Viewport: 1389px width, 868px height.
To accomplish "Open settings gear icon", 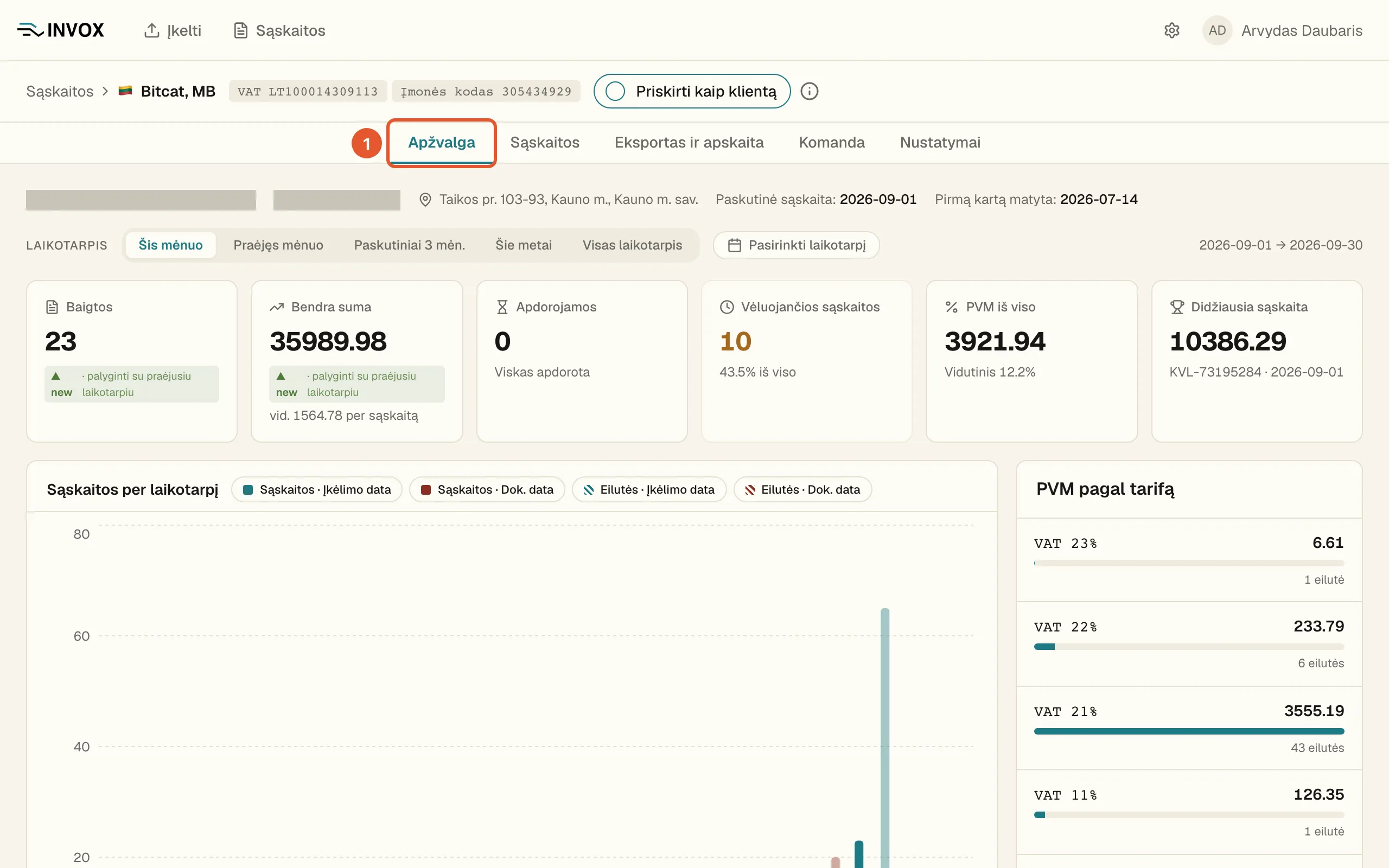I will 1171,30.
